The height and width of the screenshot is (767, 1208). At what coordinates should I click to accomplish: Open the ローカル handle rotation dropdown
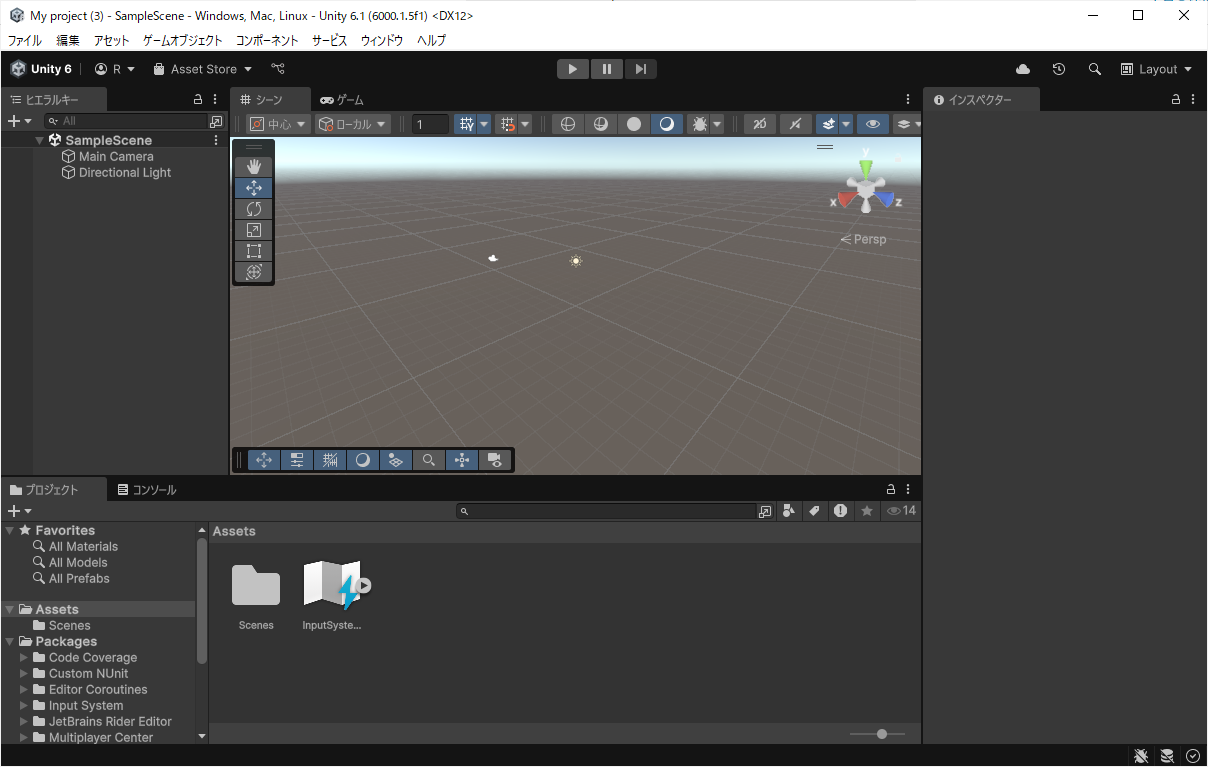click(x=353, y=124)
